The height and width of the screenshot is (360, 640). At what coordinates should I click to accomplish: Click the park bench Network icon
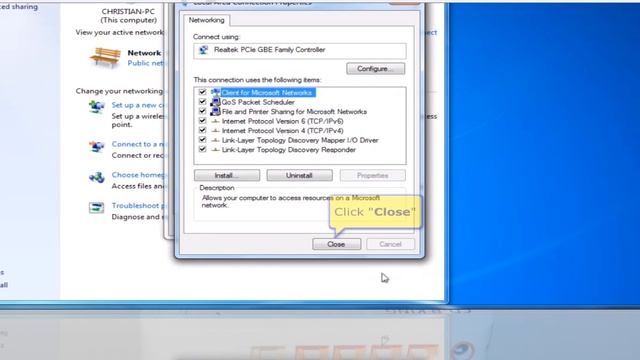tap(105, 58)
